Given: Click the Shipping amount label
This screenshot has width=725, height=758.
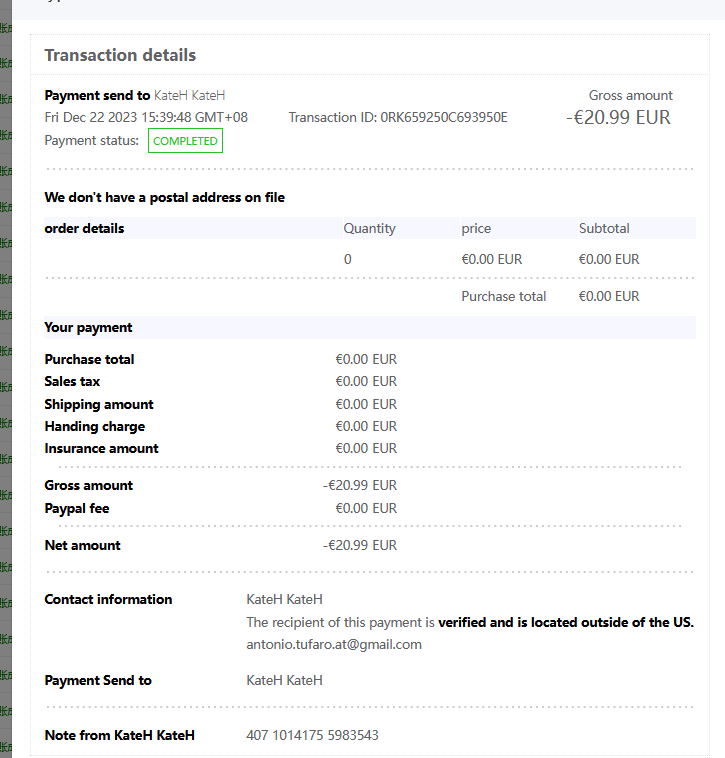Looking at the screenshot, I should [99, 404].
